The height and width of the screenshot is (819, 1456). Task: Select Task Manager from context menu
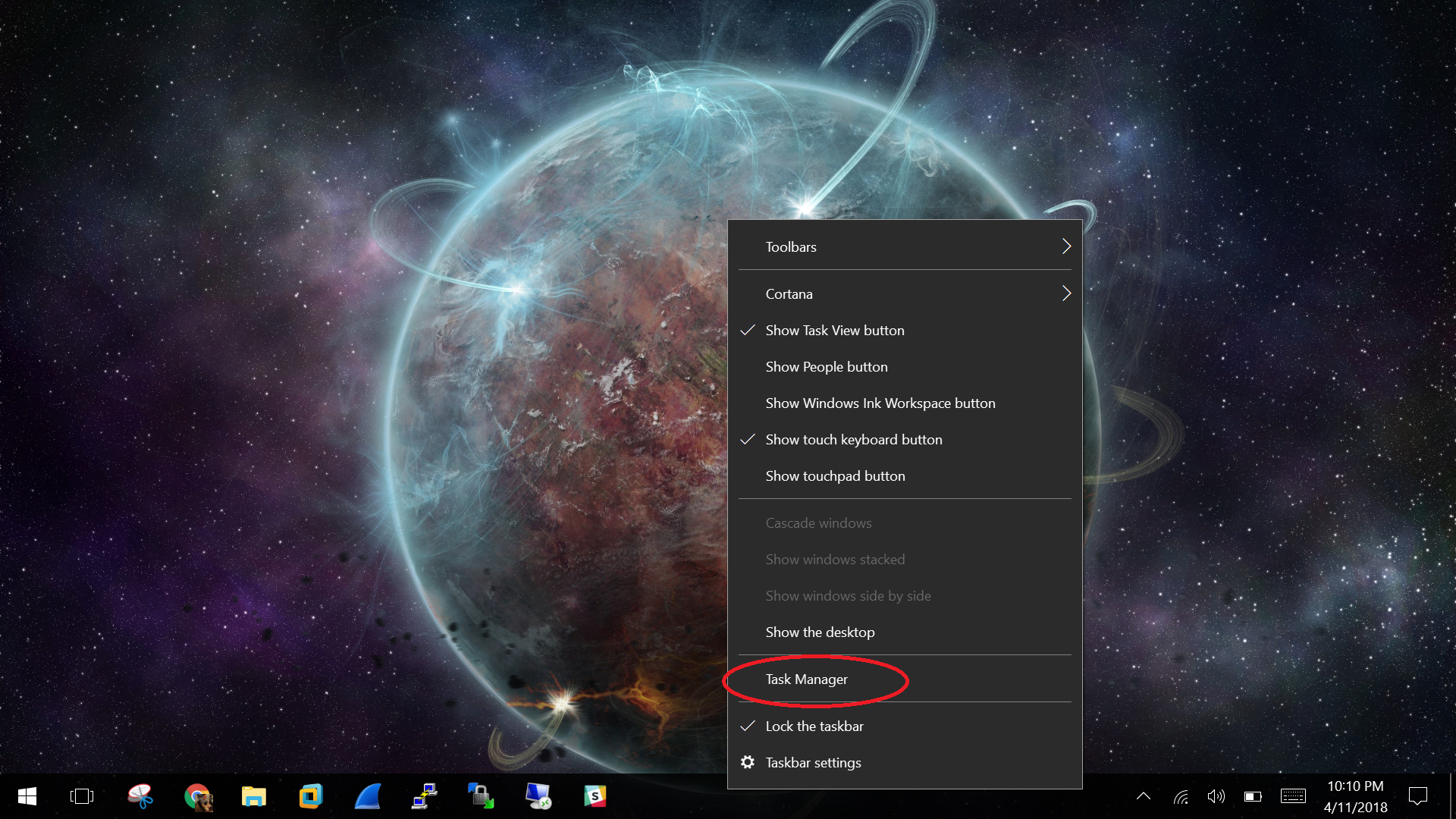(x=806, y=679)
